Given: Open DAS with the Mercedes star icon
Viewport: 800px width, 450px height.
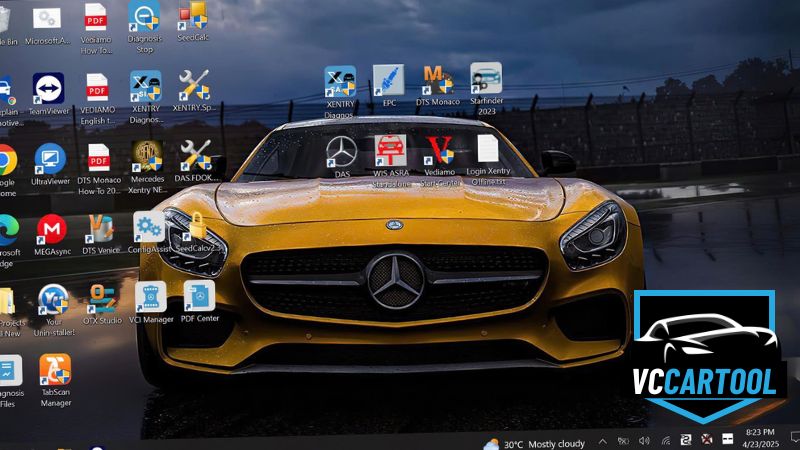Looking at the screenshot, I should (341, 157).
